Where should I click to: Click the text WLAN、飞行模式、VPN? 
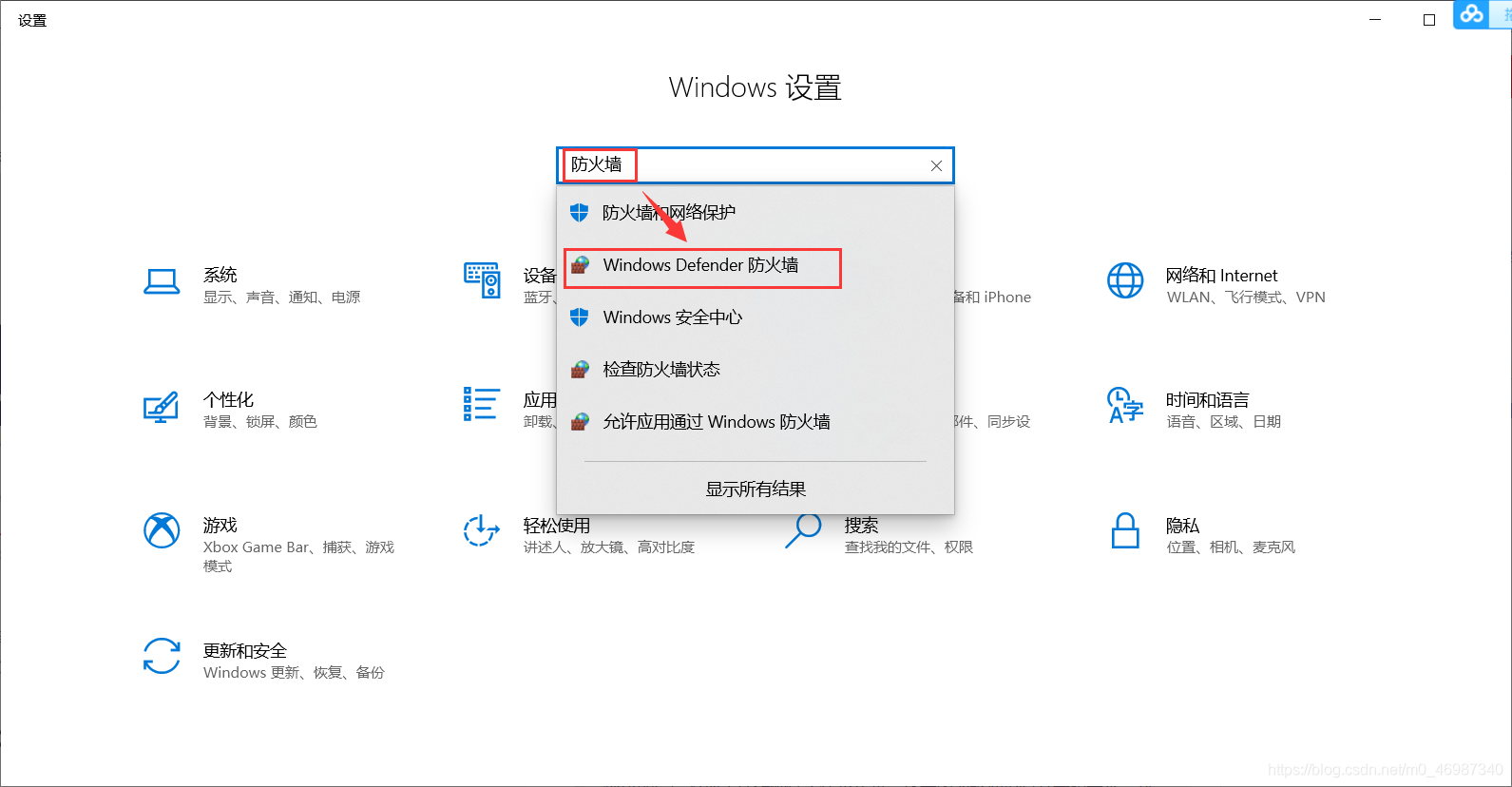tap(1246, 298)
